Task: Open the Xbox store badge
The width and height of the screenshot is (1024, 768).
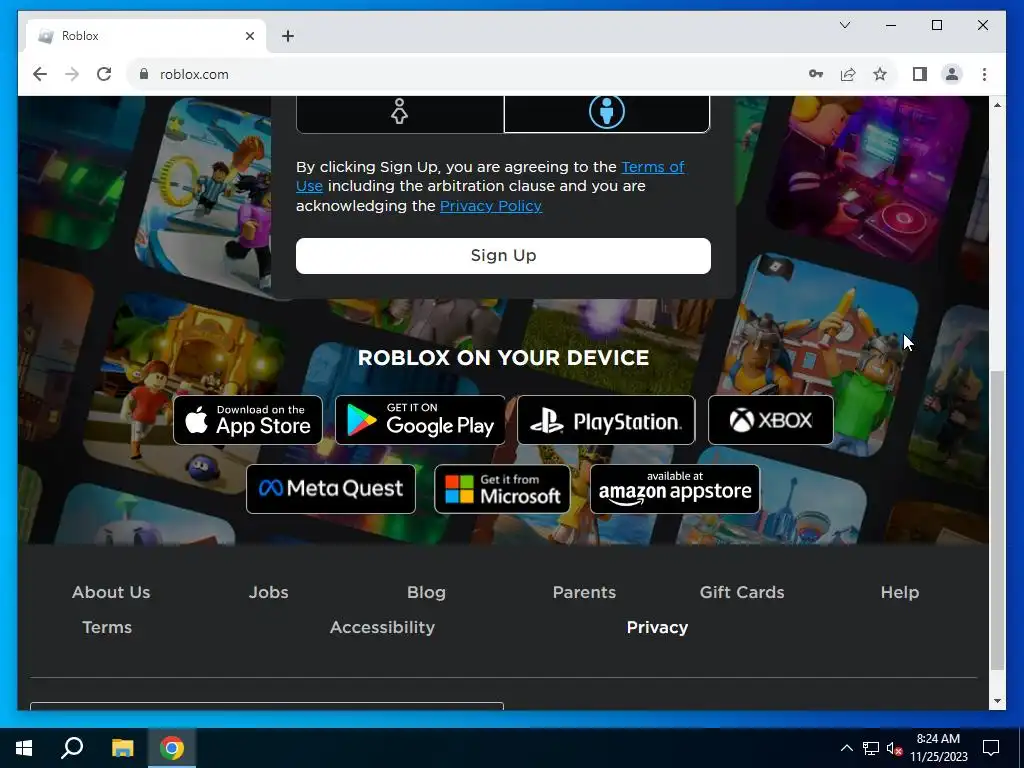Action: [x=771, y=420]
